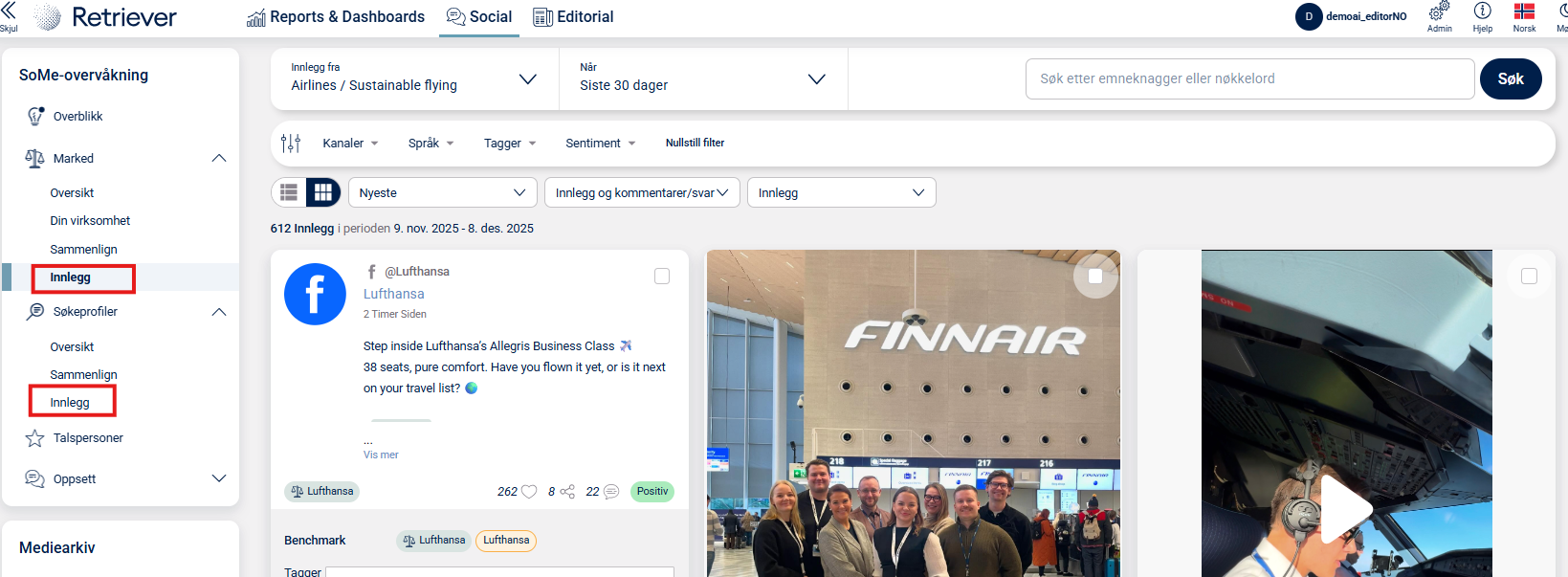Open @Lufthansa handle link

(417, 272)
